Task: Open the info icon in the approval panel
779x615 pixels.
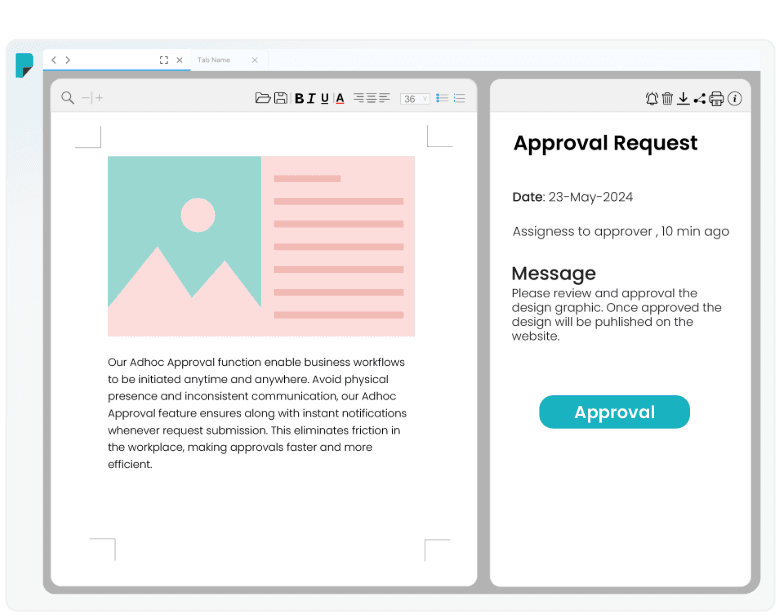Action: coord(735,99)
